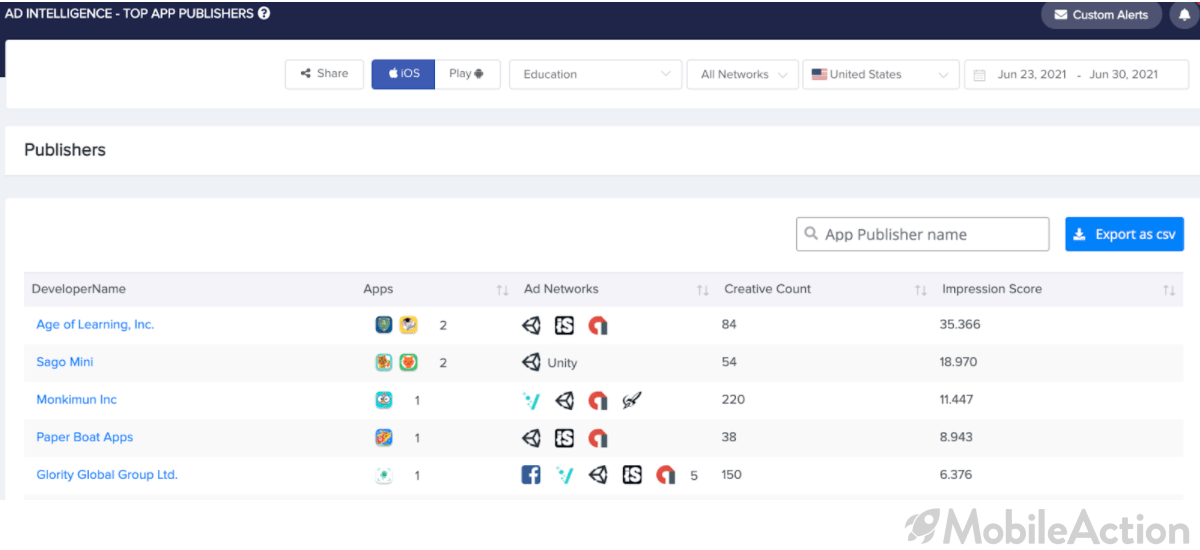Screen dimensions: 1200x550
Task: Click Impression Score 35.366 value
Action: [960, 325]
